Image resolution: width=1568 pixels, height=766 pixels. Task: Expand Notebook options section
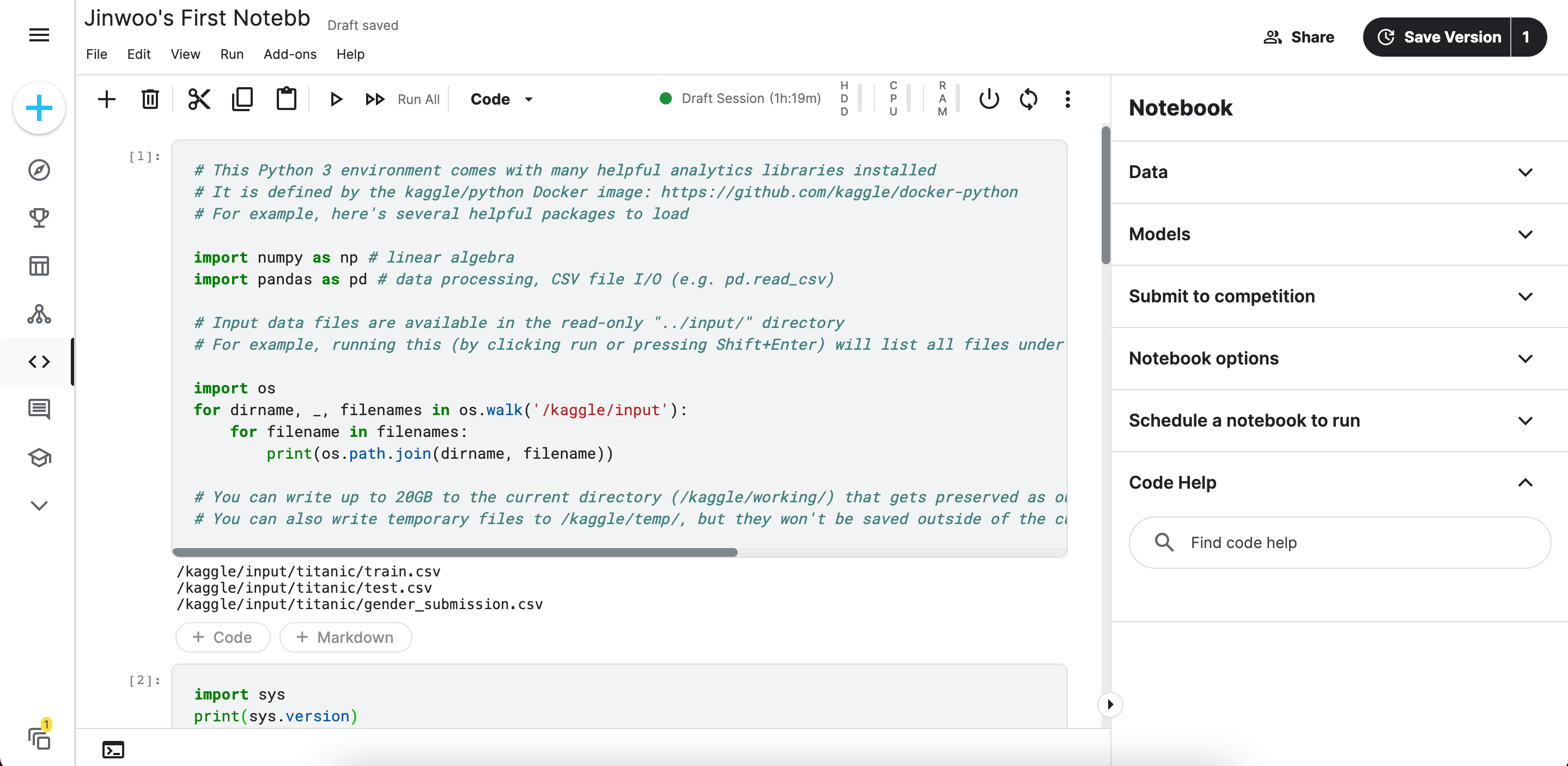tap(1339, 358)
